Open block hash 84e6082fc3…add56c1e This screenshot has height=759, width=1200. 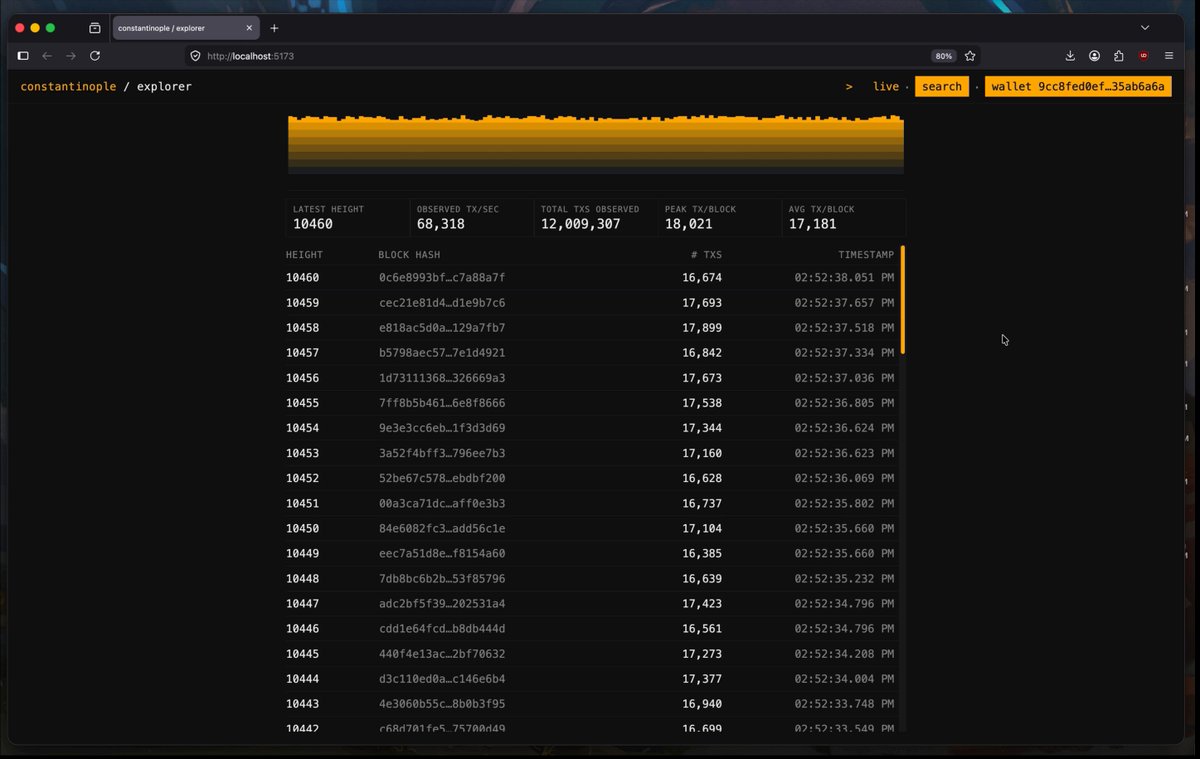pos(442,528)
